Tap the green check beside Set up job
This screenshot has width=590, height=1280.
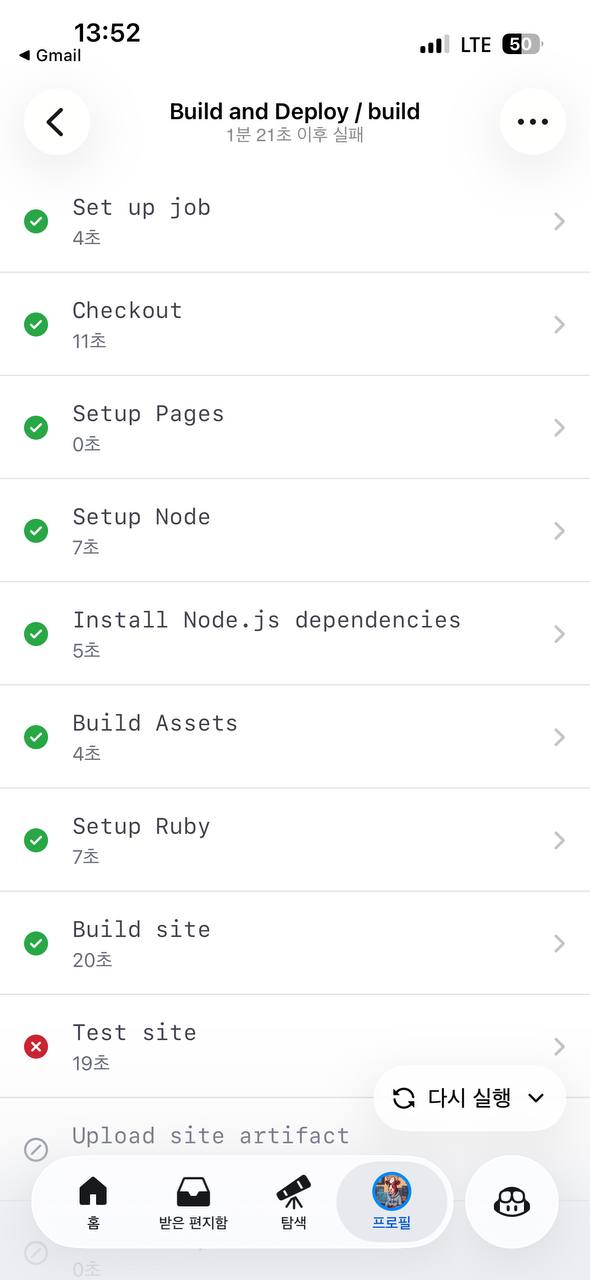(x=36, y=221)
